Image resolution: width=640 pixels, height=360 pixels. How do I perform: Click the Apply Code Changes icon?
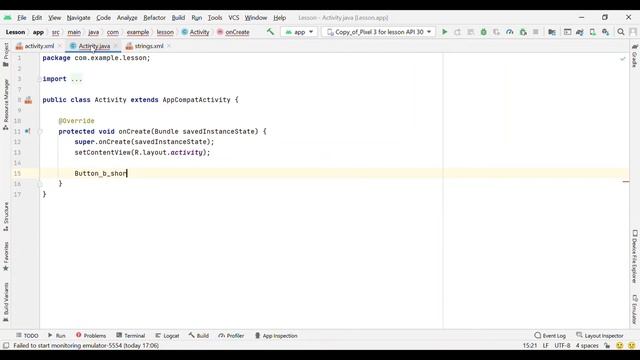(x=471, y=32)
